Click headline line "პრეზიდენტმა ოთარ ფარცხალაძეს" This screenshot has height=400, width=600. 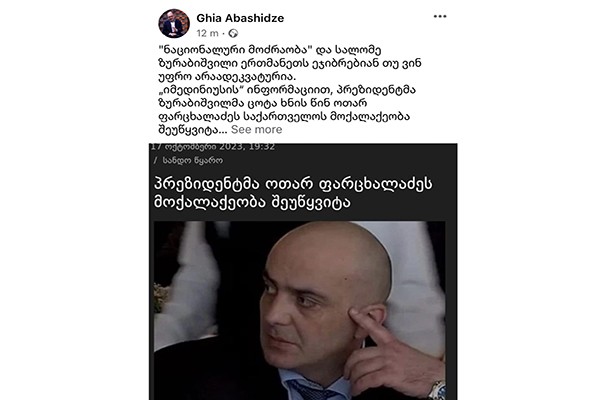point(293,184)
